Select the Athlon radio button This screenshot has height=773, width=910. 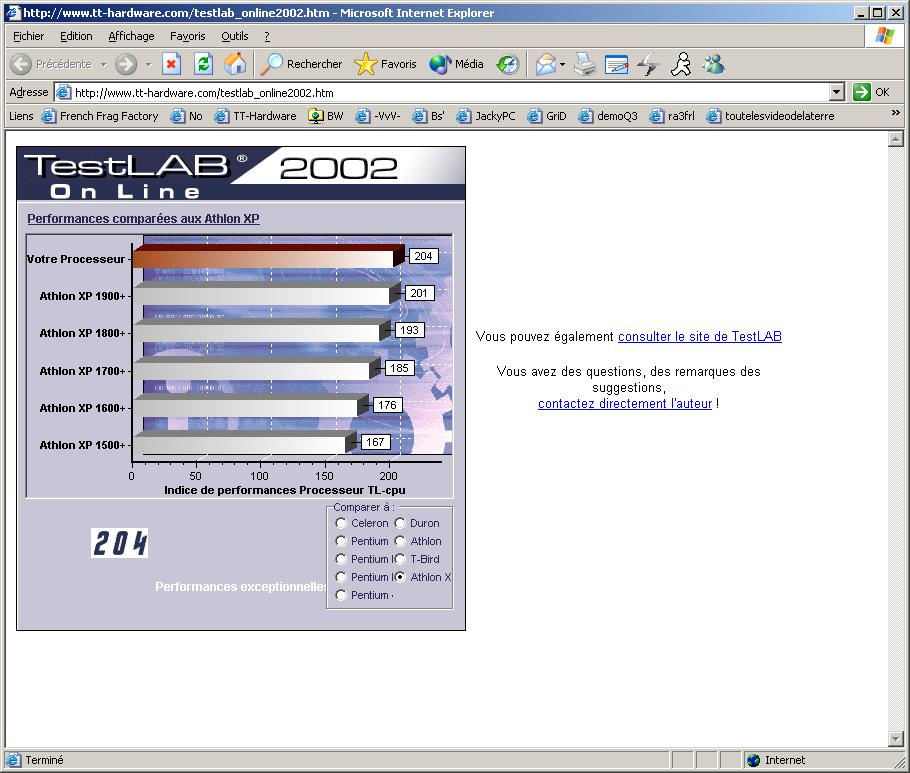pos(400,541)
